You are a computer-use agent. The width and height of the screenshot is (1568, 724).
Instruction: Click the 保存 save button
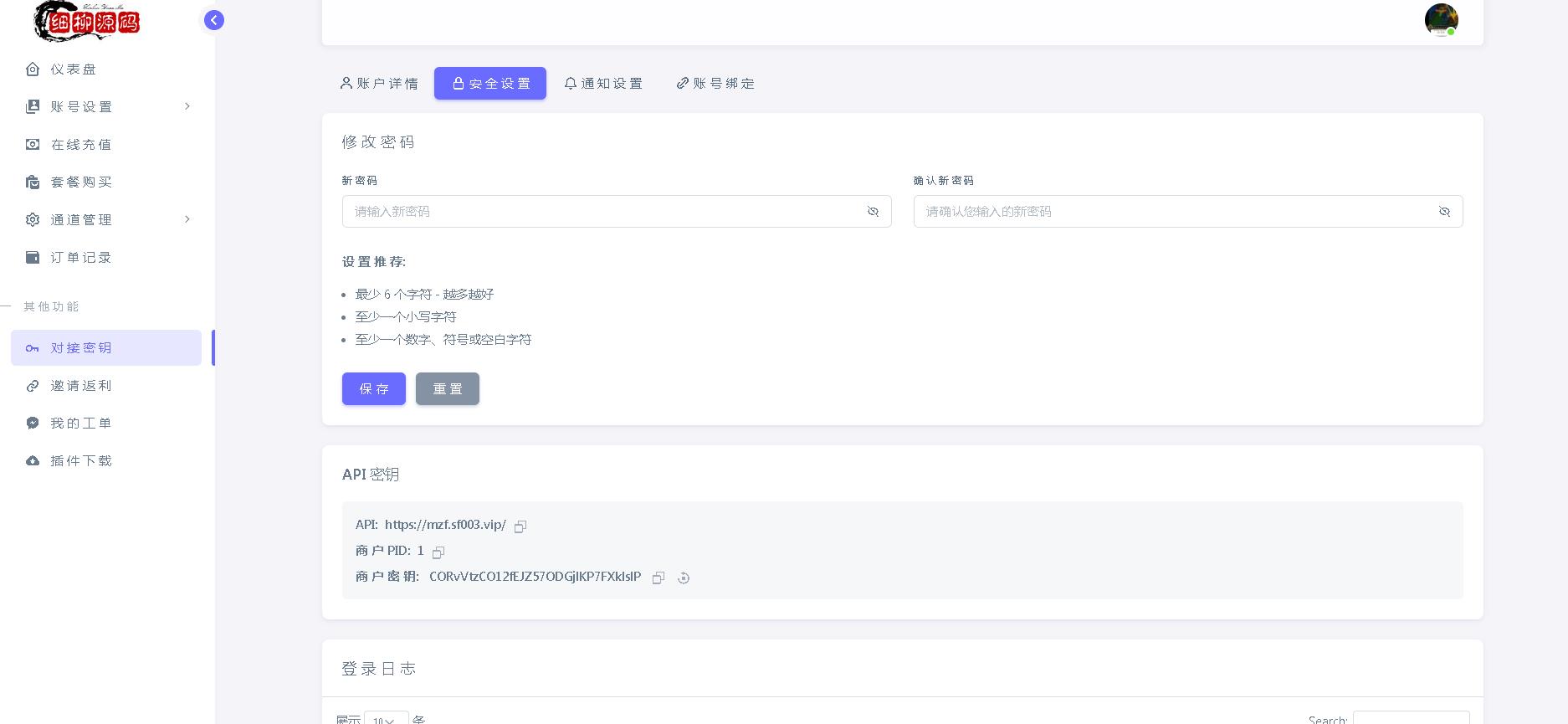pyautogui.click(x=374, y=389)
